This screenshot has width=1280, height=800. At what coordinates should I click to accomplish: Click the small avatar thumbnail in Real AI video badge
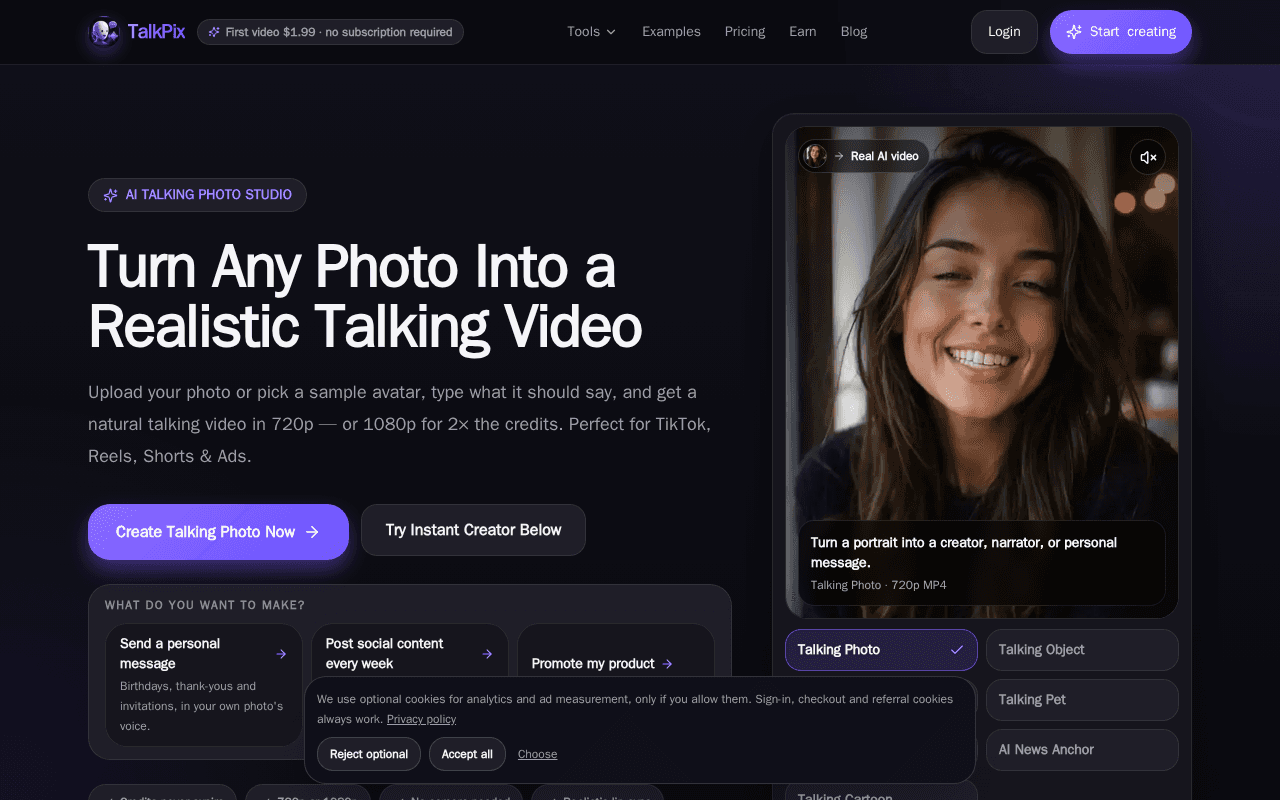tap(816, 156)
